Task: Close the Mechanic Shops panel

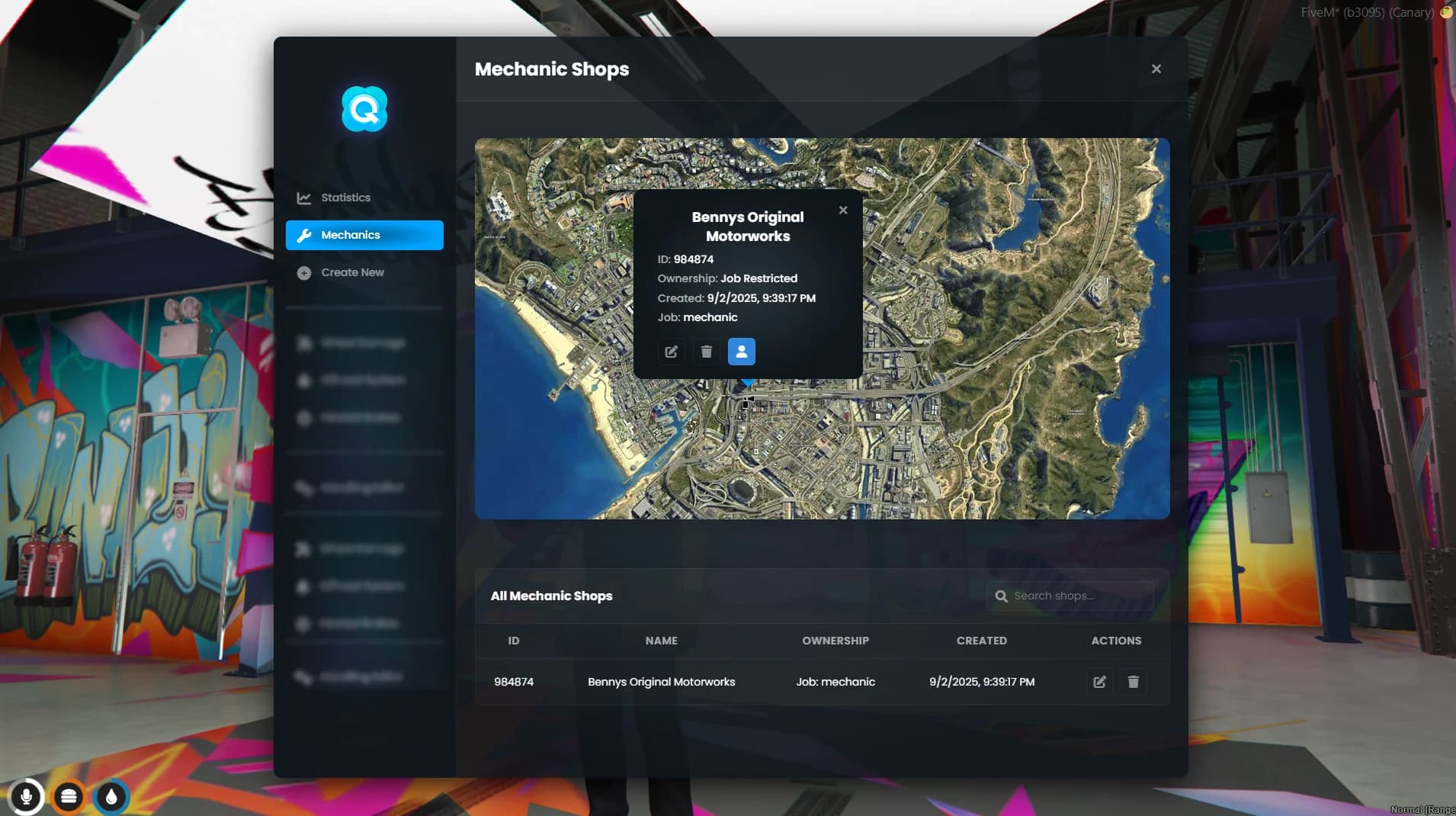Action: (1156, 69)
